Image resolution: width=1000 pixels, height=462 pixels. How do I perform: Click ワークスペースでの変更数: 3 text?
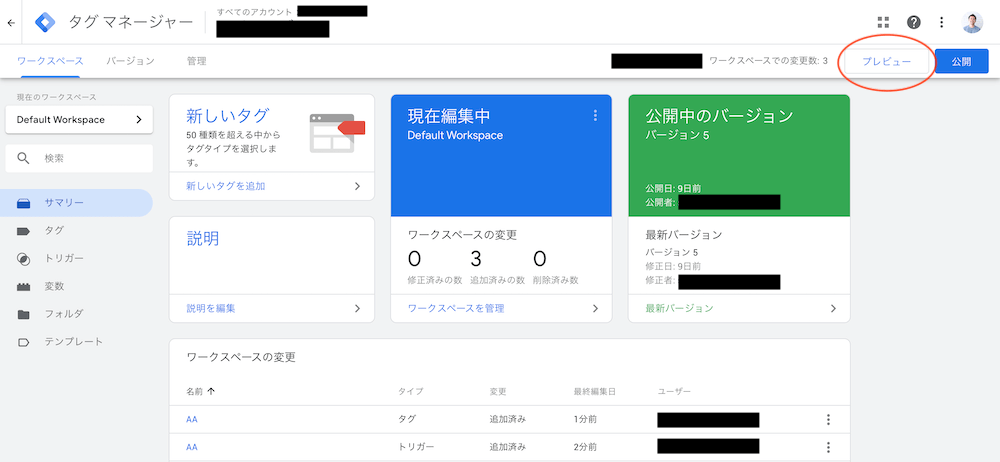pos(768,61)
